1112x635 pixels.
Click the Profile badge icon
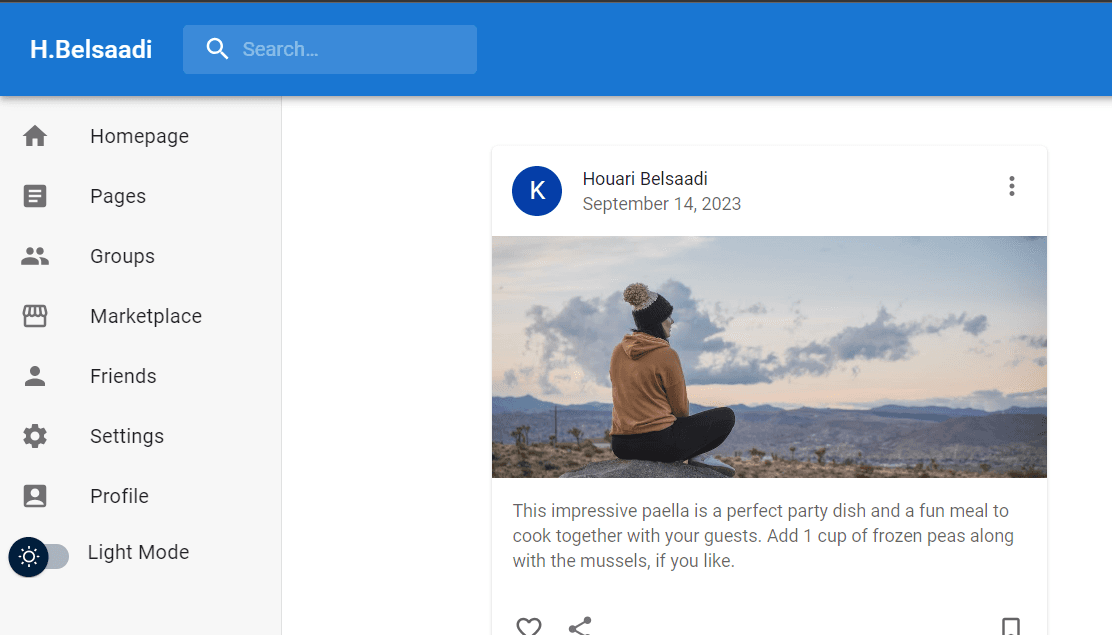coord(35,495)
